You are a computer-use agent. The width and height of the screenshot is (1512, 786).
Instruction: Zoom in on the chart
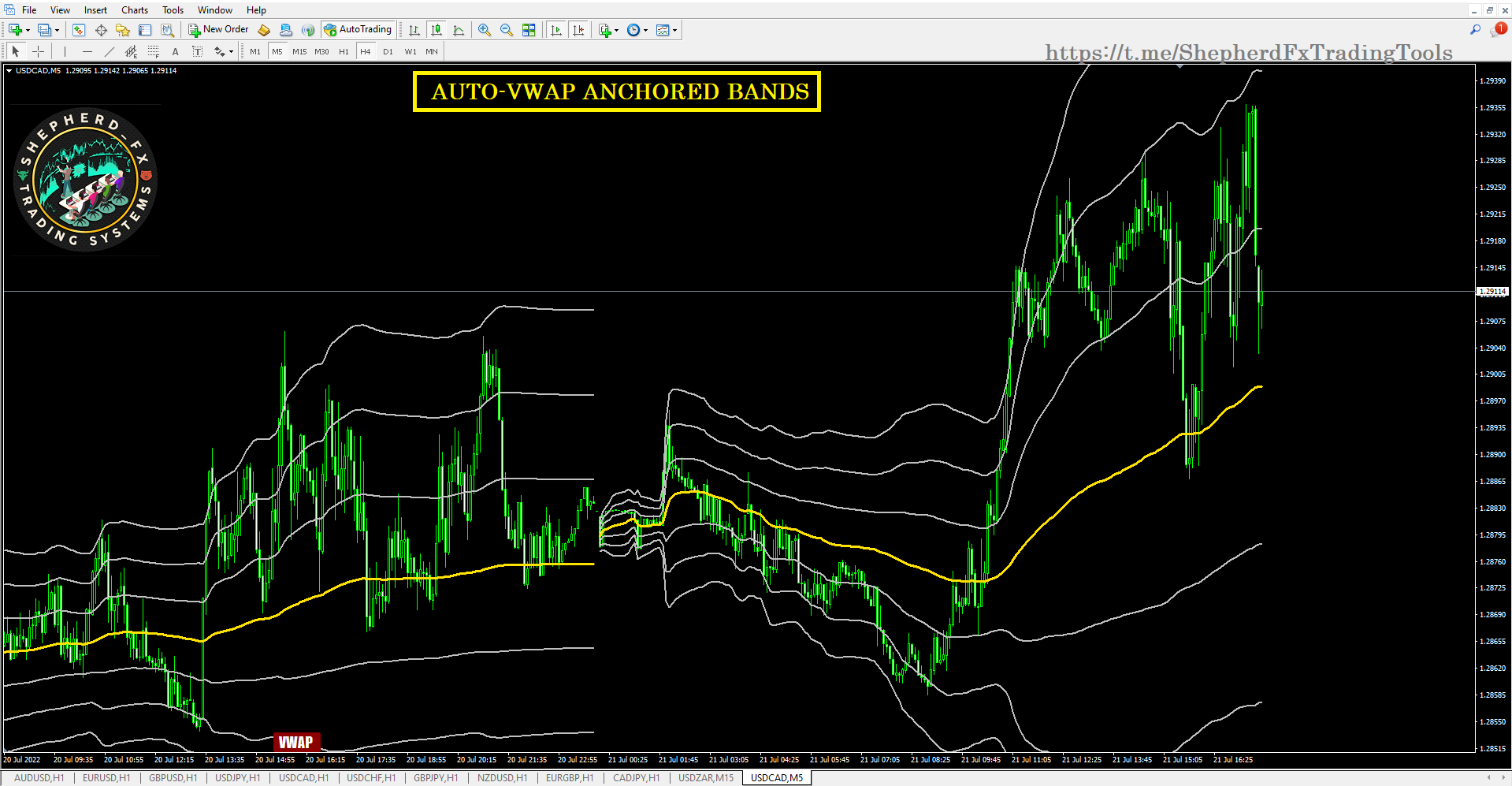click(485, 29)
